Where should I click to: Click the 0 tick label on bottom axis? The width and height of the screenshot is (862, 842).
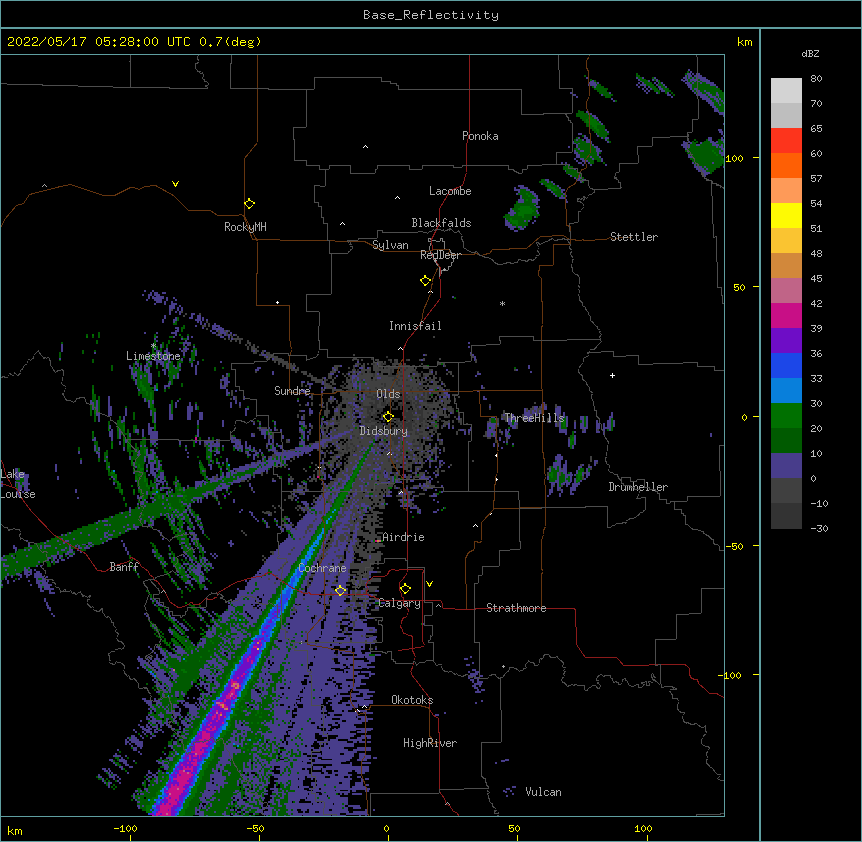386,828
